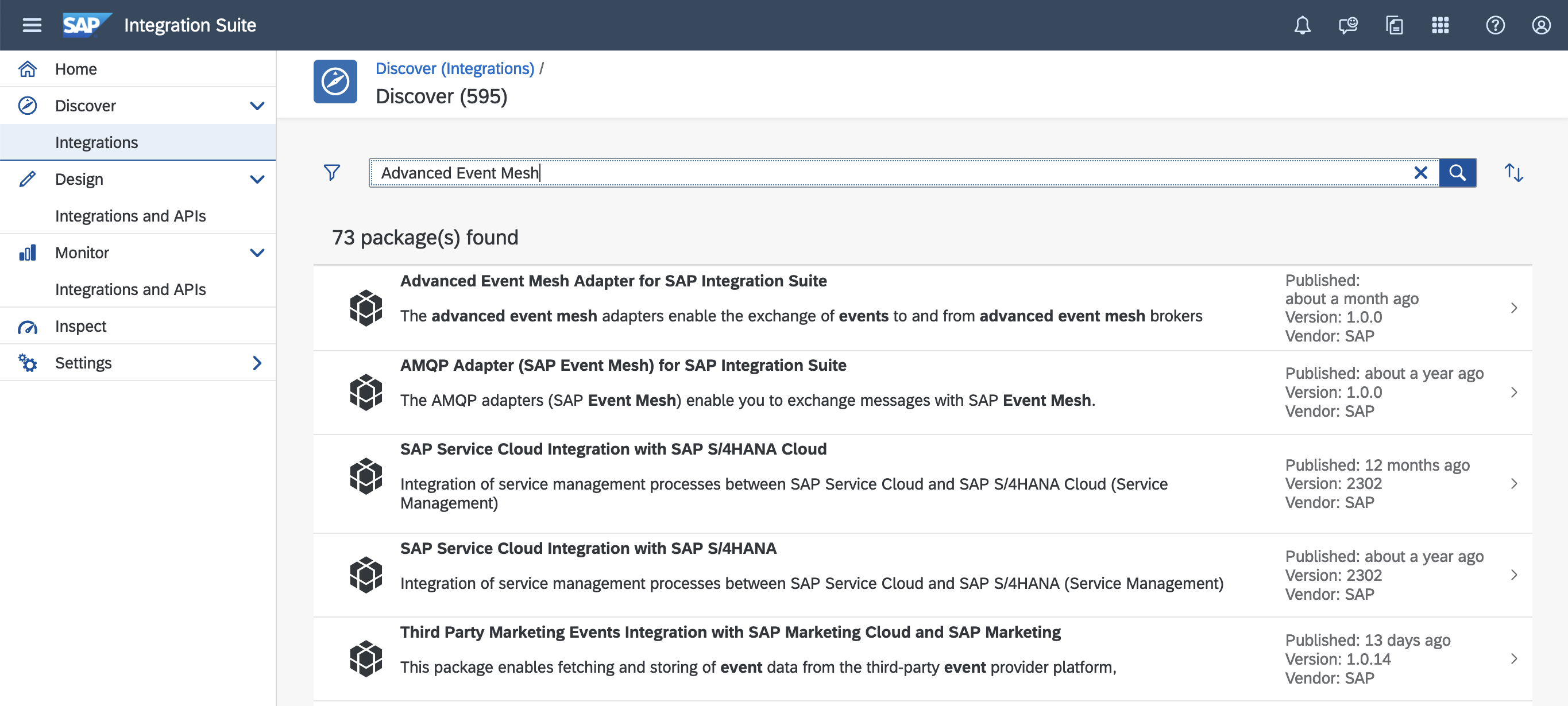Click the Inspect gauge icon

28,327
